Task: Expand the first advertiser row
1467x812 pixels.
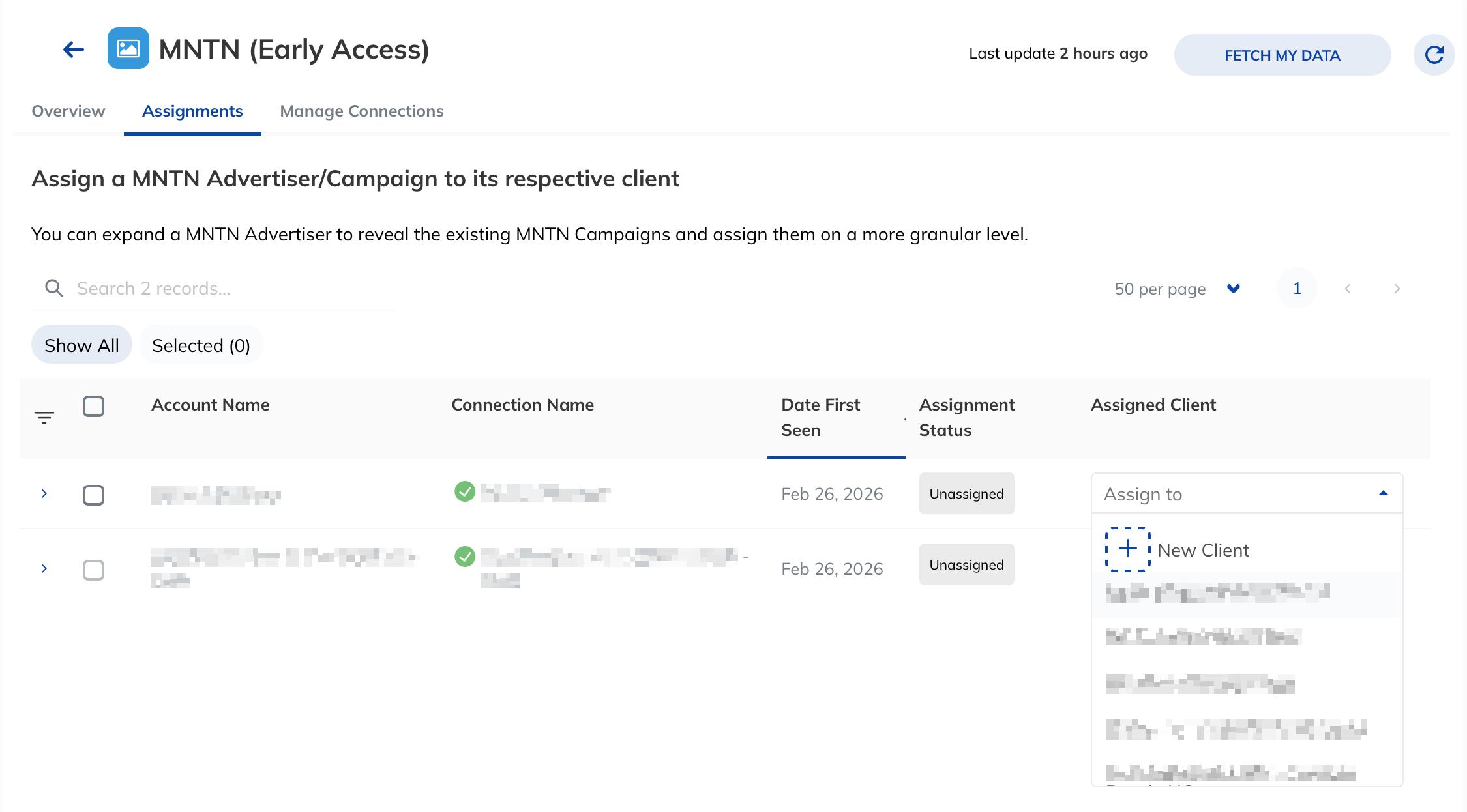Action: click(x=44, y=493)
